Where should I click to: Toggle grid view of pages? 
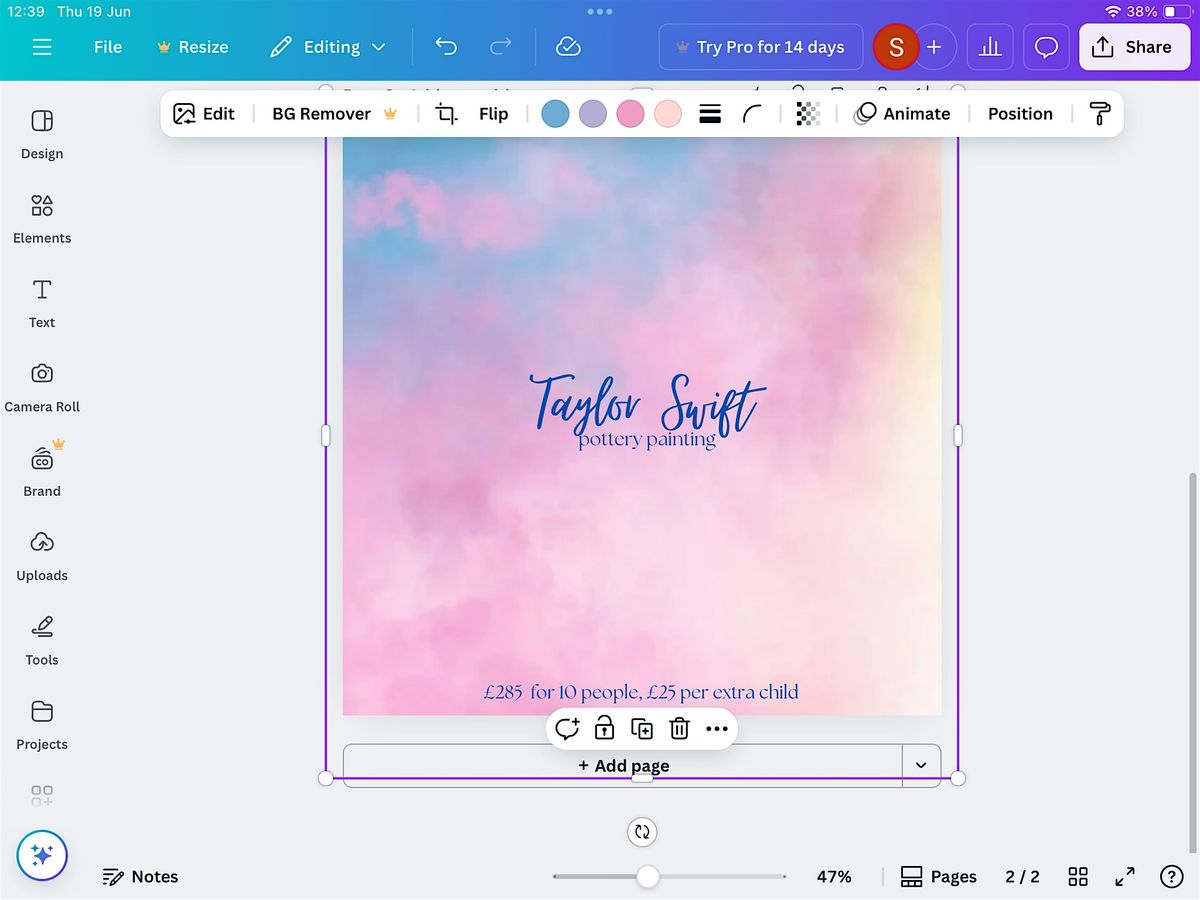point(1078,877)
